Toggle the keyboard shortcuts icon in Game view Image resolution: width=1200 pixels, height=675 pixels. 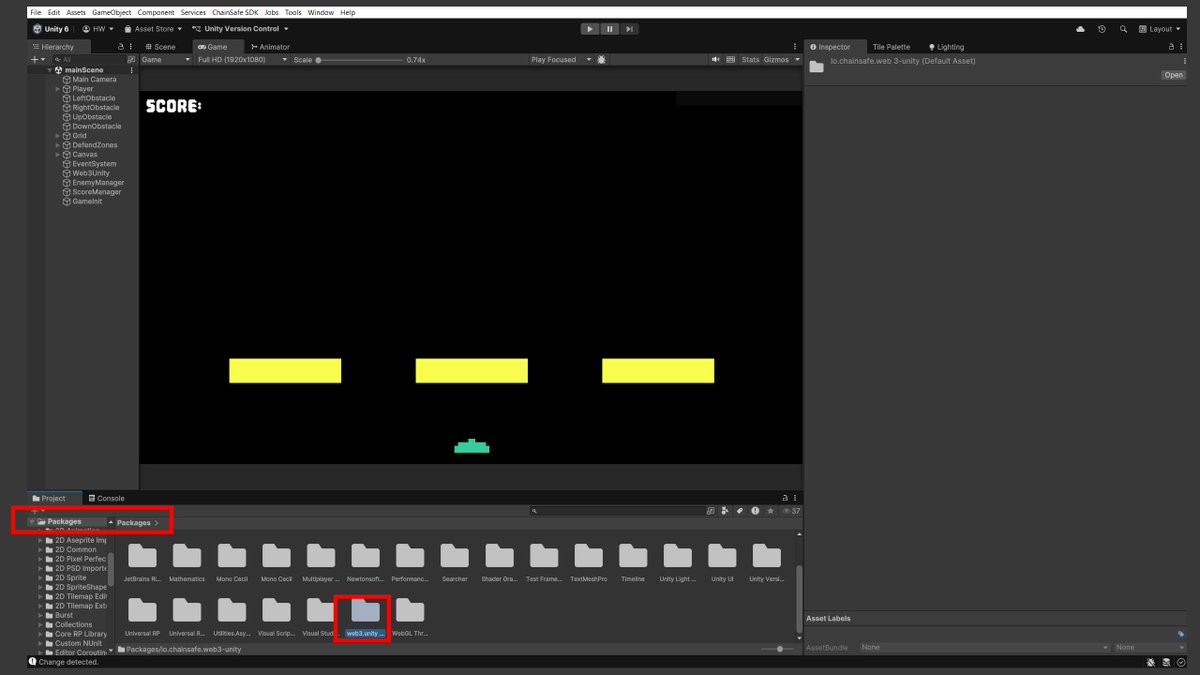(x=730, y=60)
